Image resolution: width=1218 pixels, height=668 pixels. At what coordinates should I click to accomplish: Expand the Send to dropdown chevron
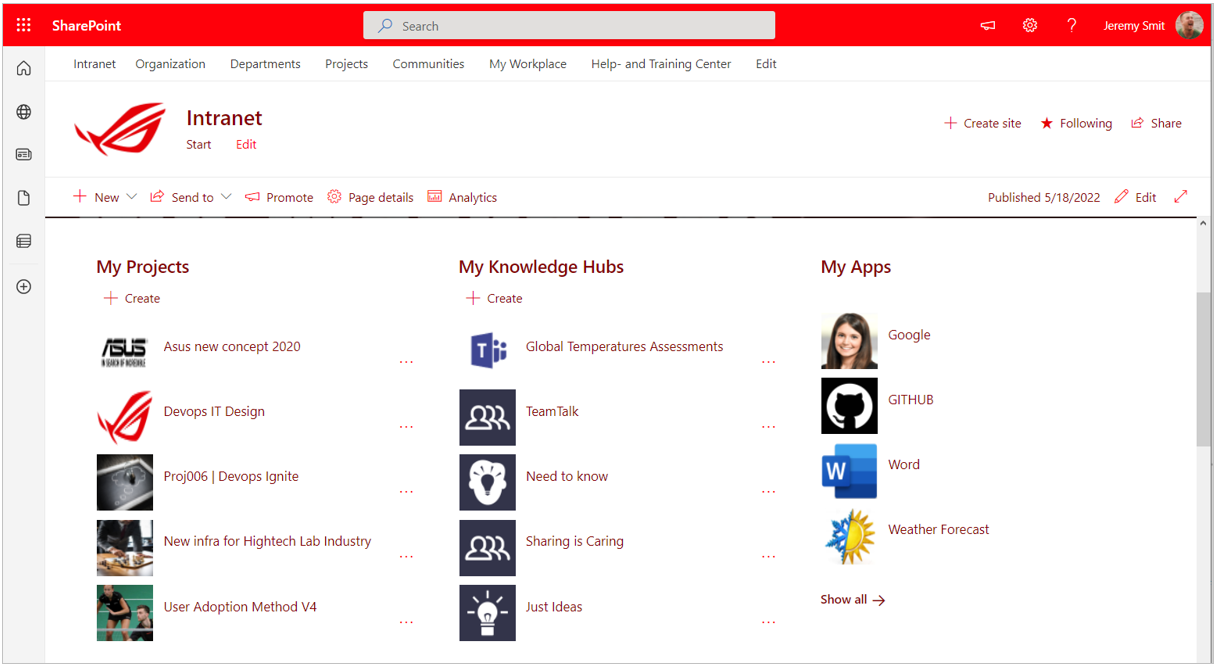(226, 197)
